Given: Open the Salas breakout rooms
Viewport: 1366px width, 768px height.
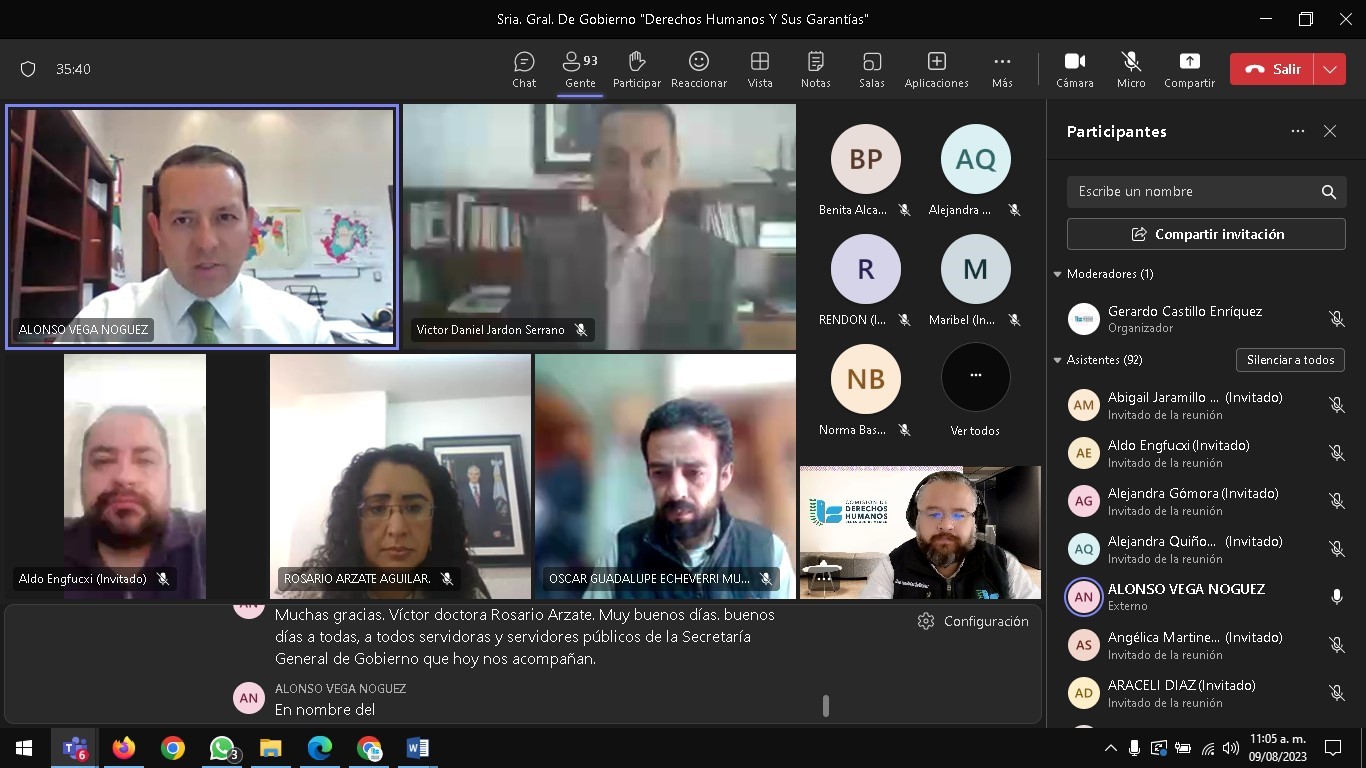Looking at the screenshot, I should 871,69.
